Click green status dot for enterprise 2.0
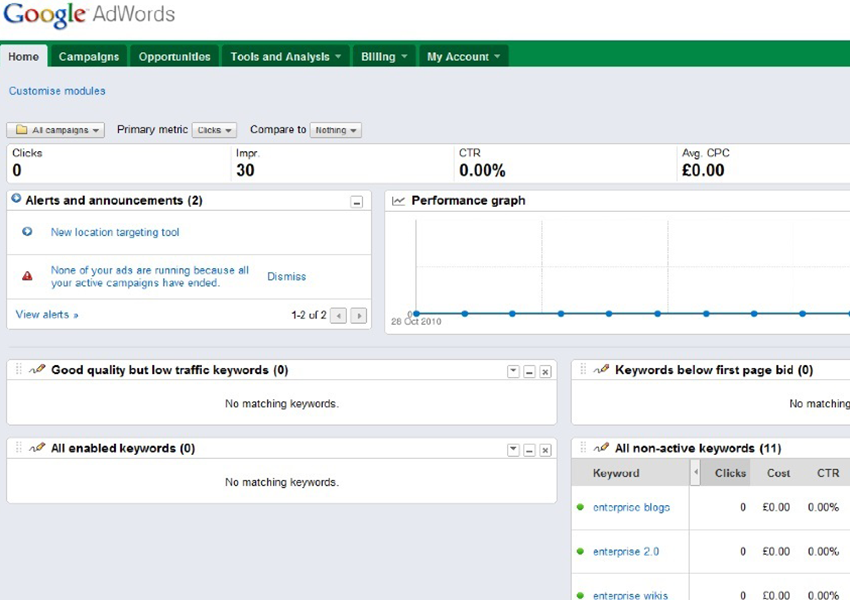Screen dimensions: 851x600 (580, 551)
